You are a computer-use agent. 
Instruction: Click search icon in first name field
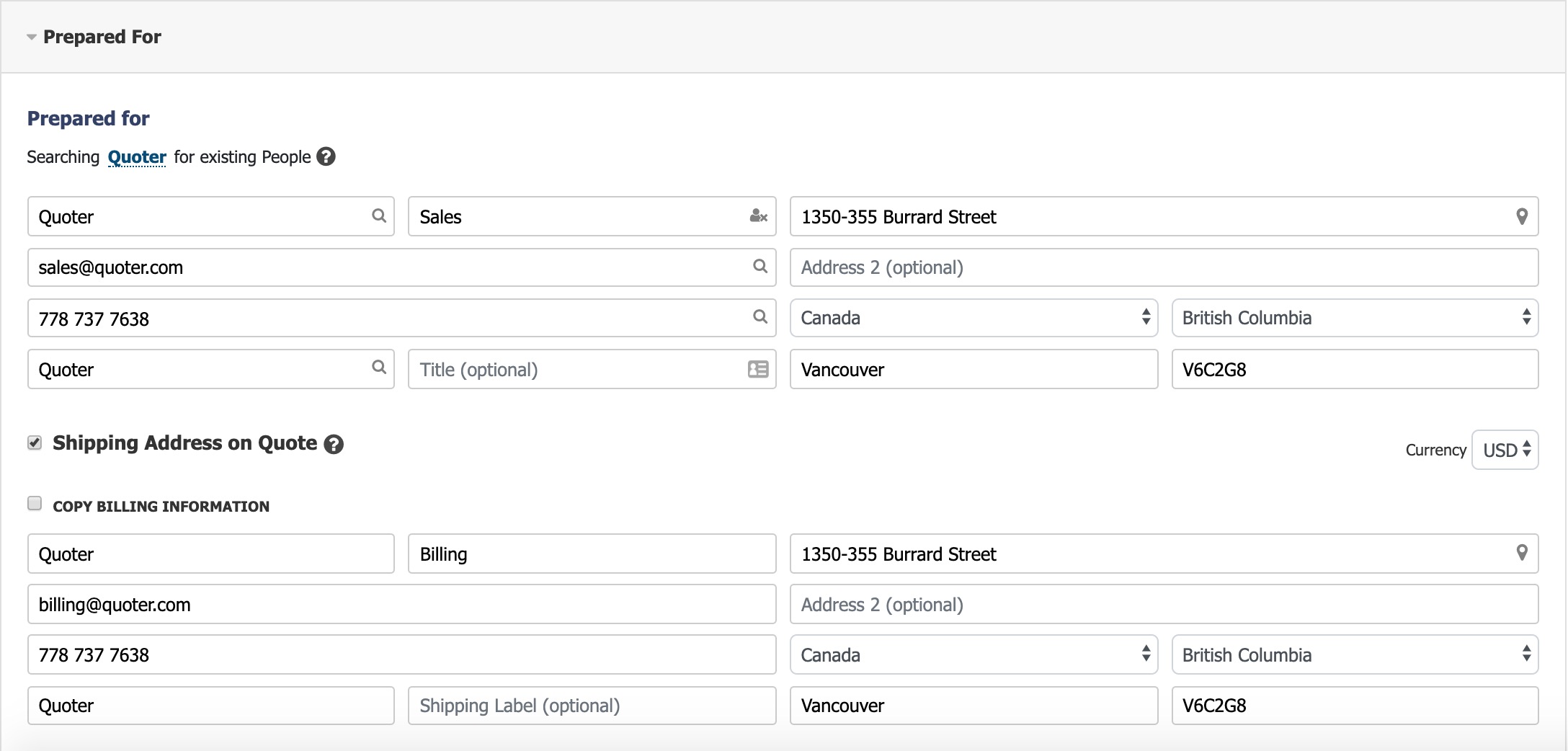coord(379,215)
